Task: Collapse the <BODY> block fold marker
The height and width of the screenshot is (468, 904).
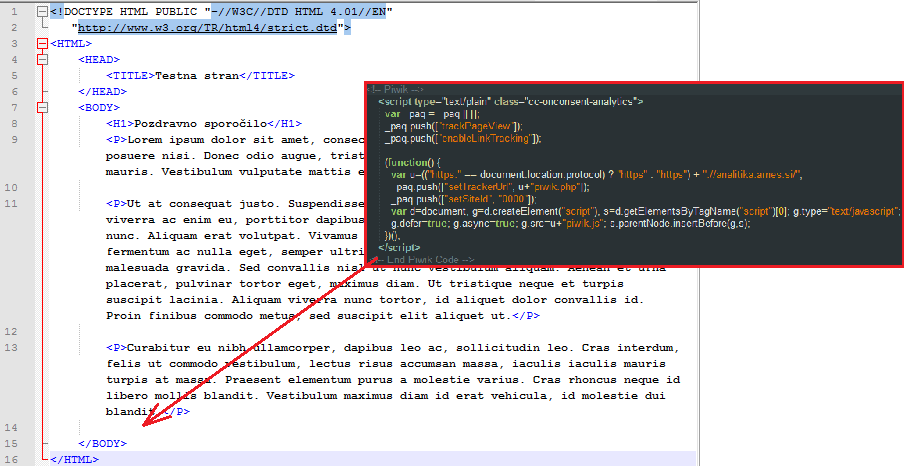Action: [x=42, y=107]
